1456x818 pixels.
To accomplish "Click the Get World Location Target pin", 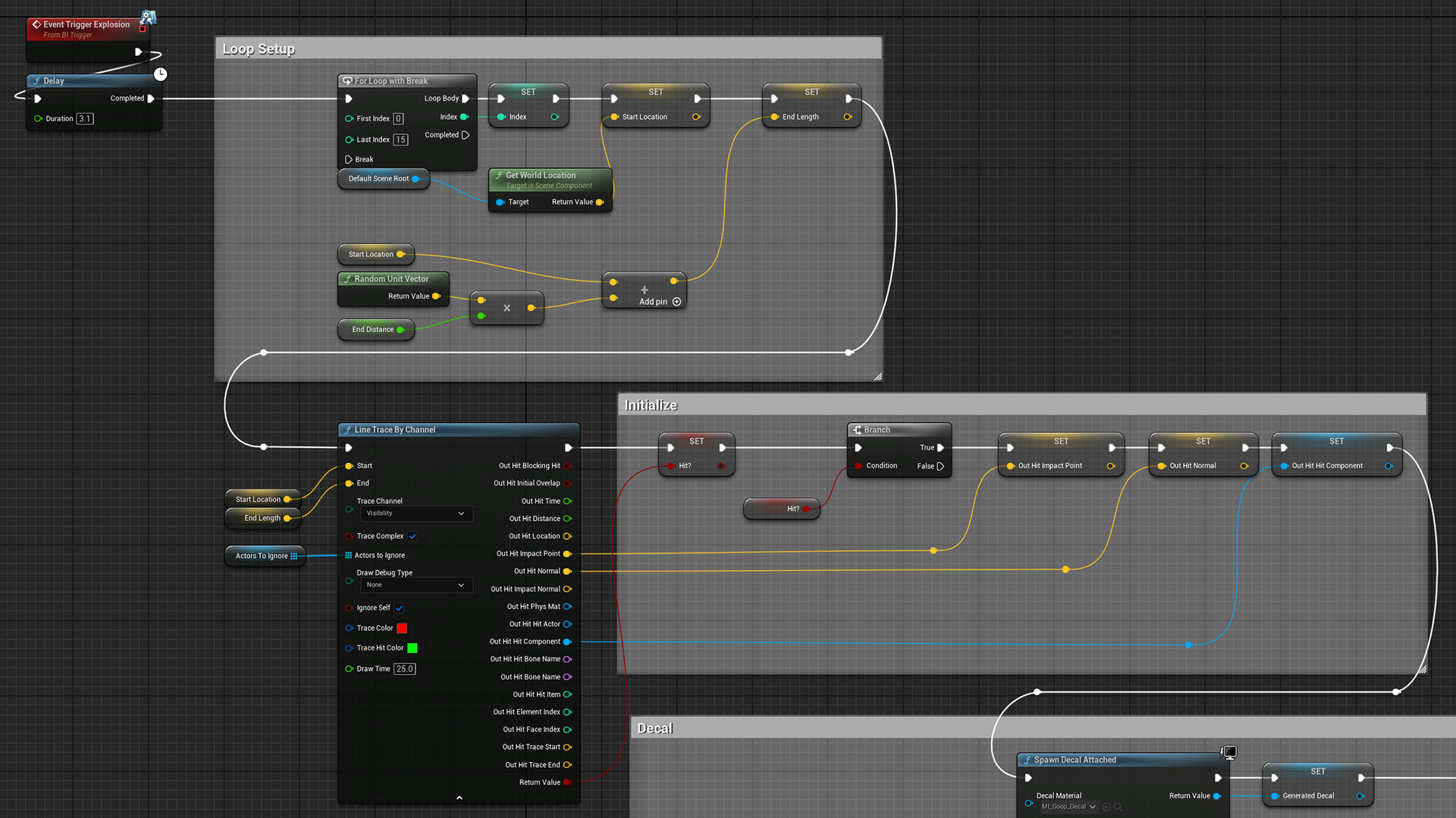I will [500, 202].
